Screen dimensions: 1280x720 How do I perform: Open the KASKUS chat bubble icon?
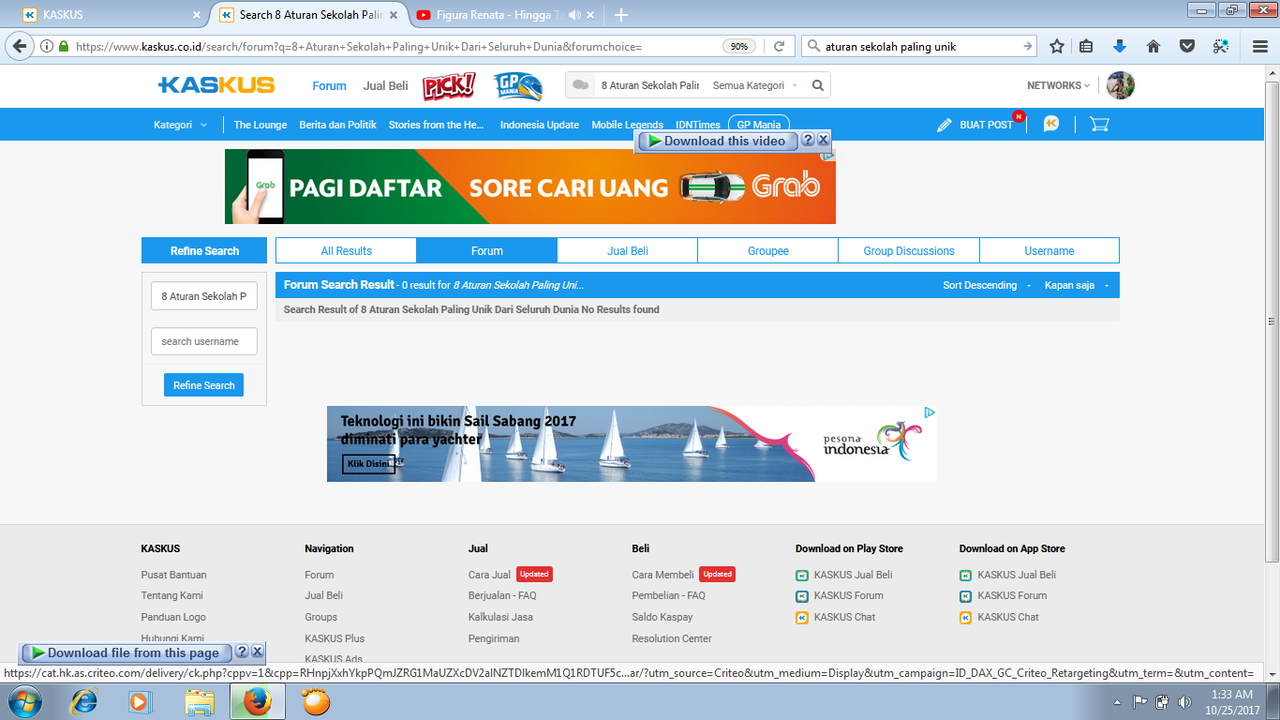[x=1051, y=124]
